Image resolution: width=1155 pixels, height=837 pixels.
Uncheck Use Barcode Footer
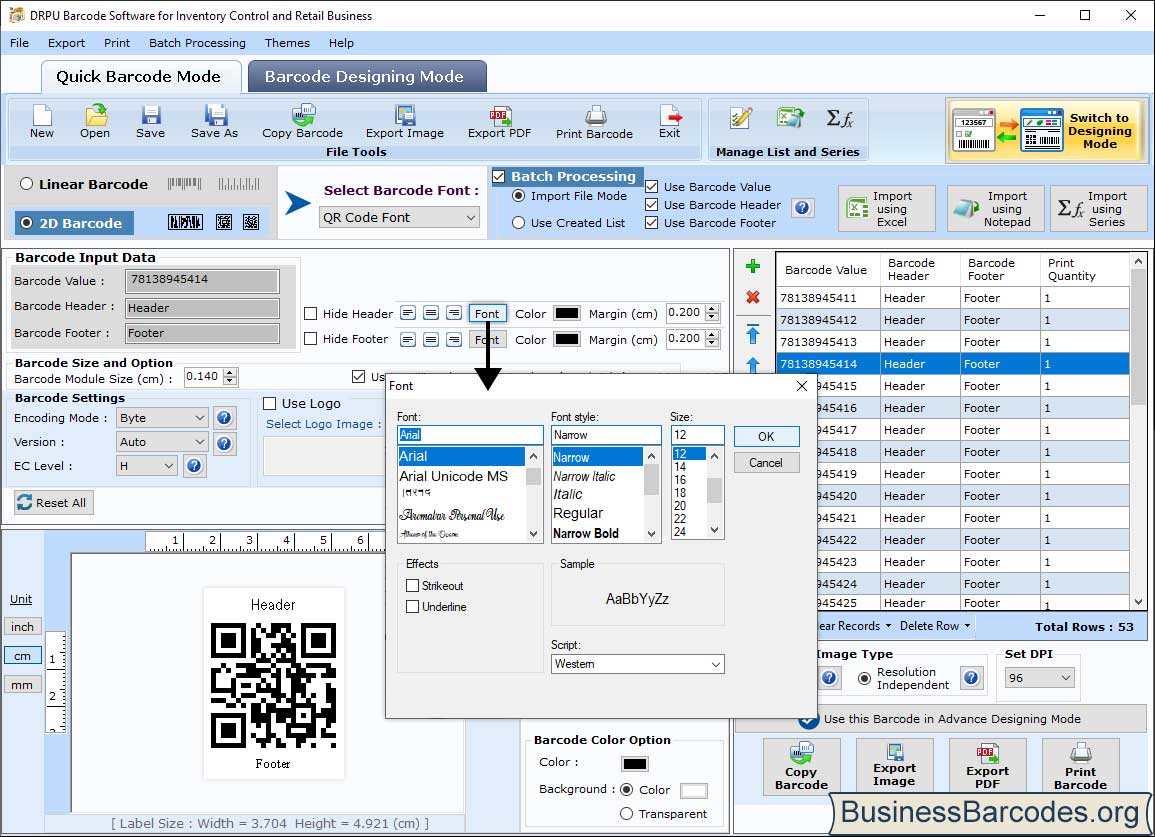pyautogui.click(x=651, y=223)
